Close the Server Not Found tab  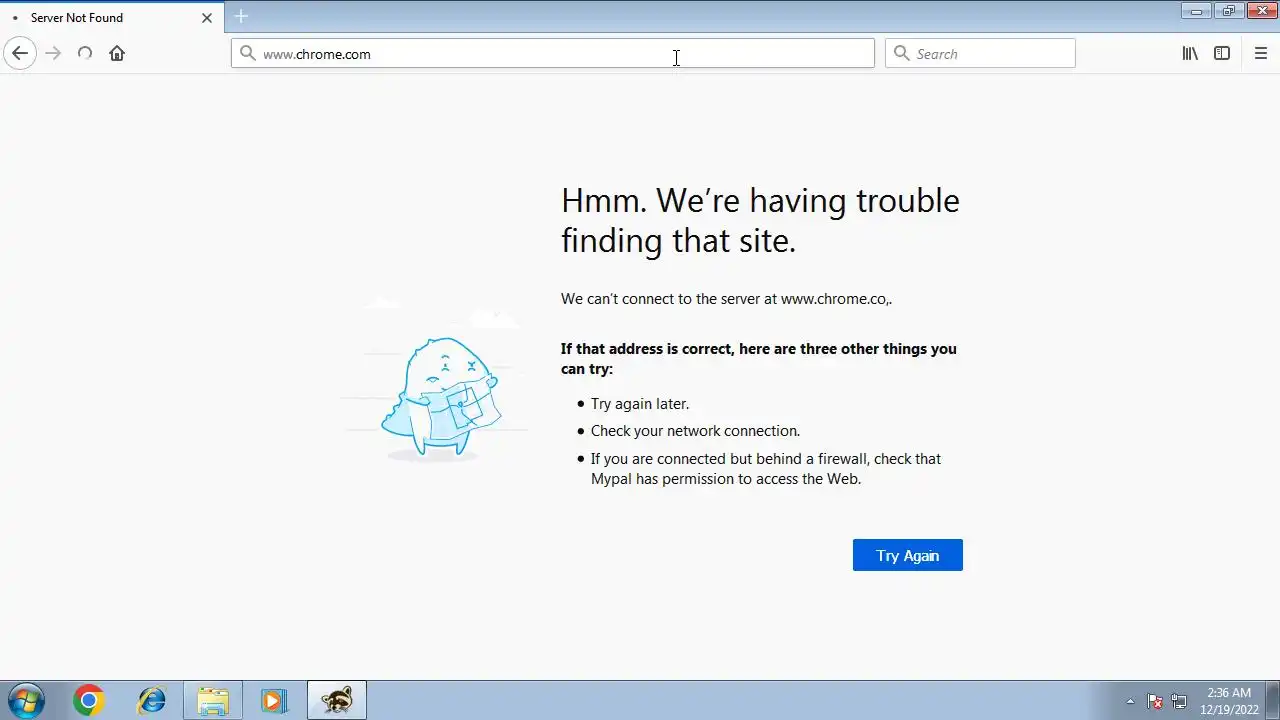tap(207, 17)
